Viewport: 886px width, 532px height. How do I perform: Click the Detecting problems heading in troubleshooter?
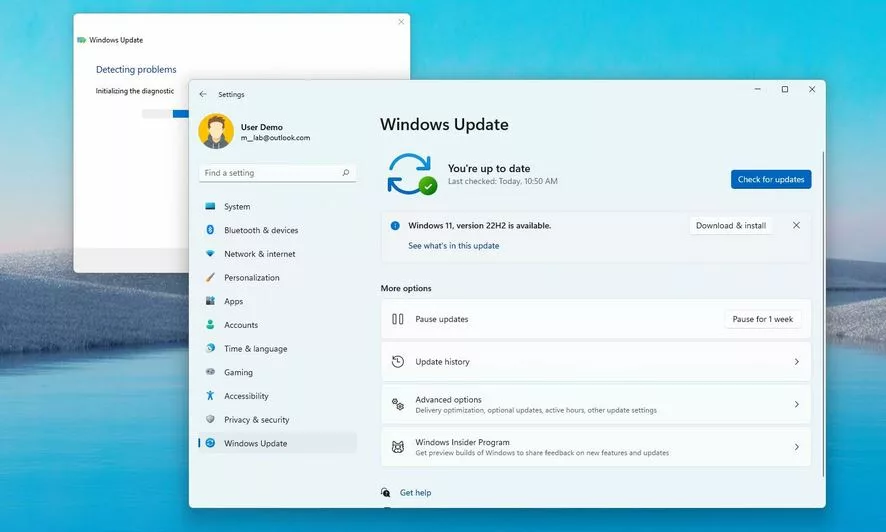tap(136, 69)
